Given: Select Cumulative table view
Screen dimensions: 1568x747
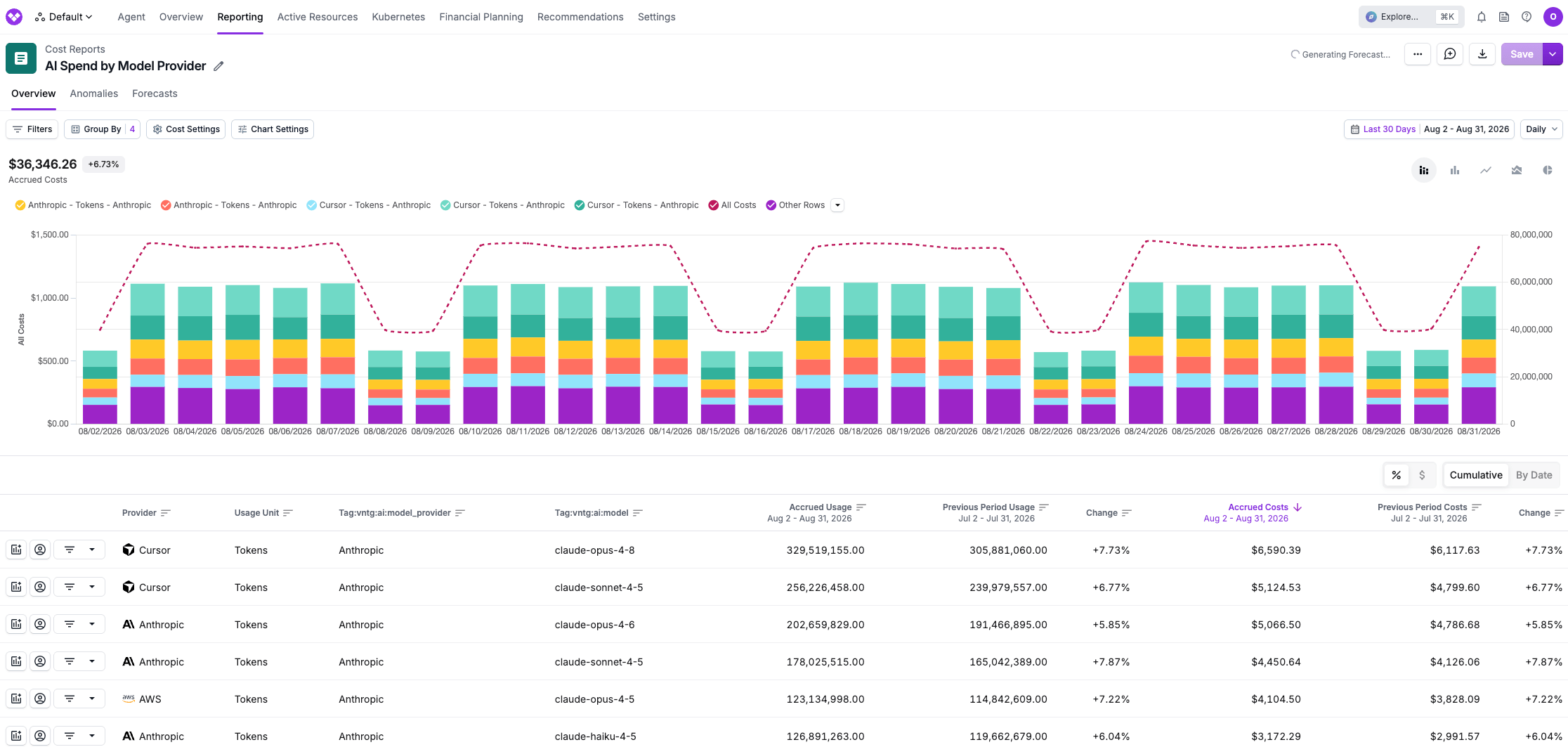Looking at the screenshot, I should [x=1476, y=475].
